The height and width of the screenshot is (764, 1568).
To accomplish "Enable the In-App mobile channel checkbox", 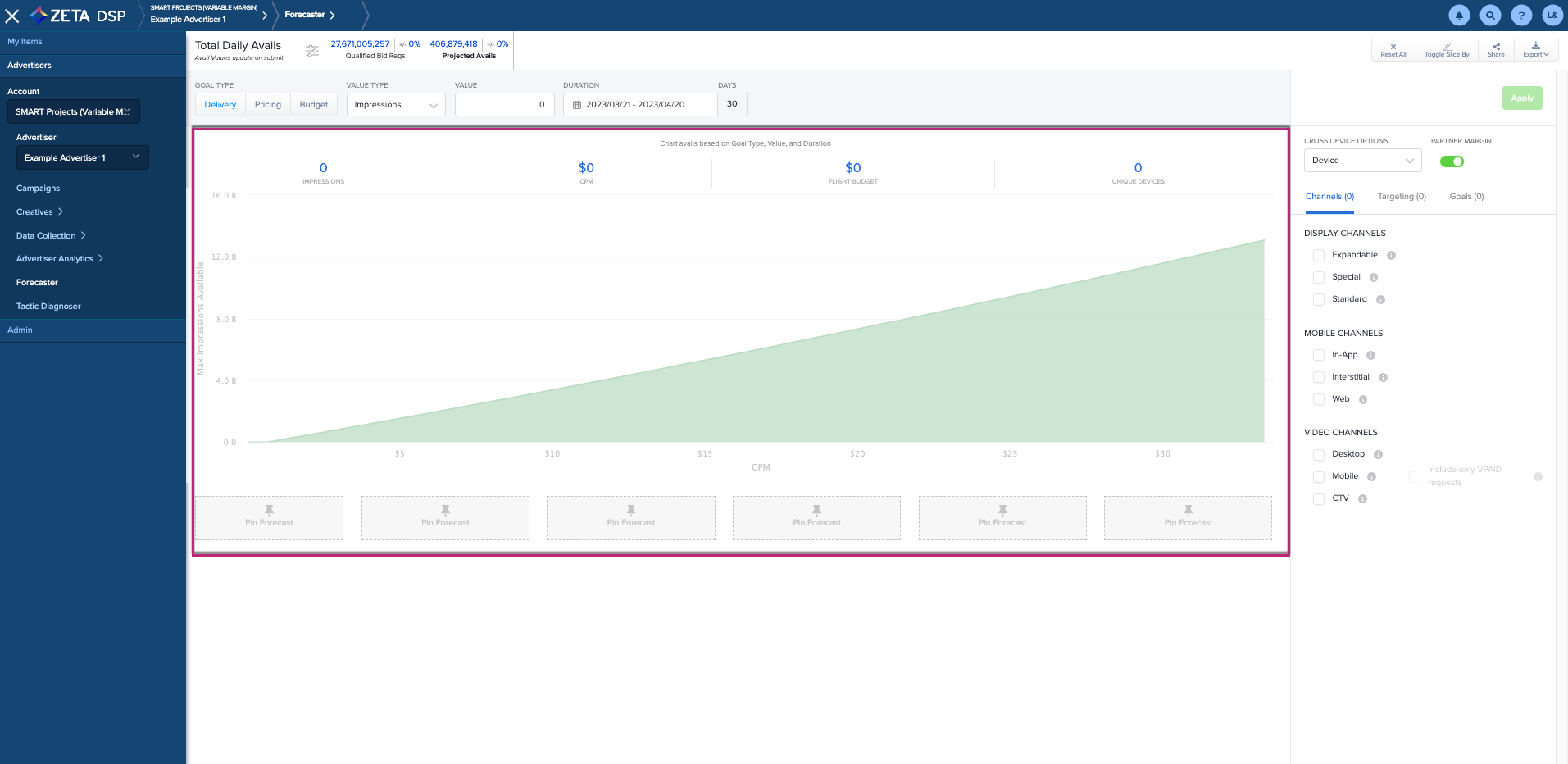I will 1318,356.
